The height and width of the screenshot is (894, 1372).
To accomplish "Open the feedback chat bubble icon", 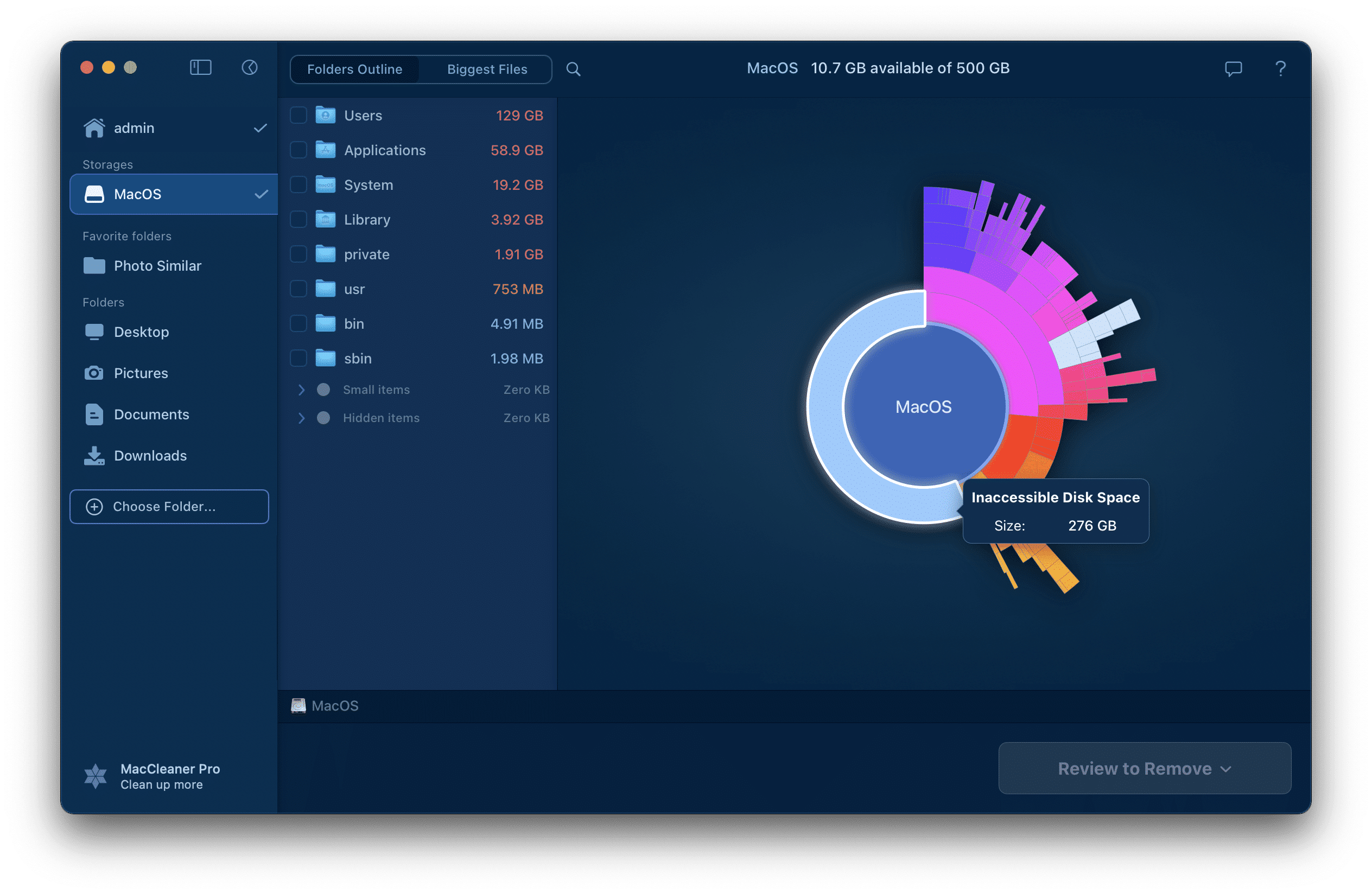I will tap(1233, 69).
